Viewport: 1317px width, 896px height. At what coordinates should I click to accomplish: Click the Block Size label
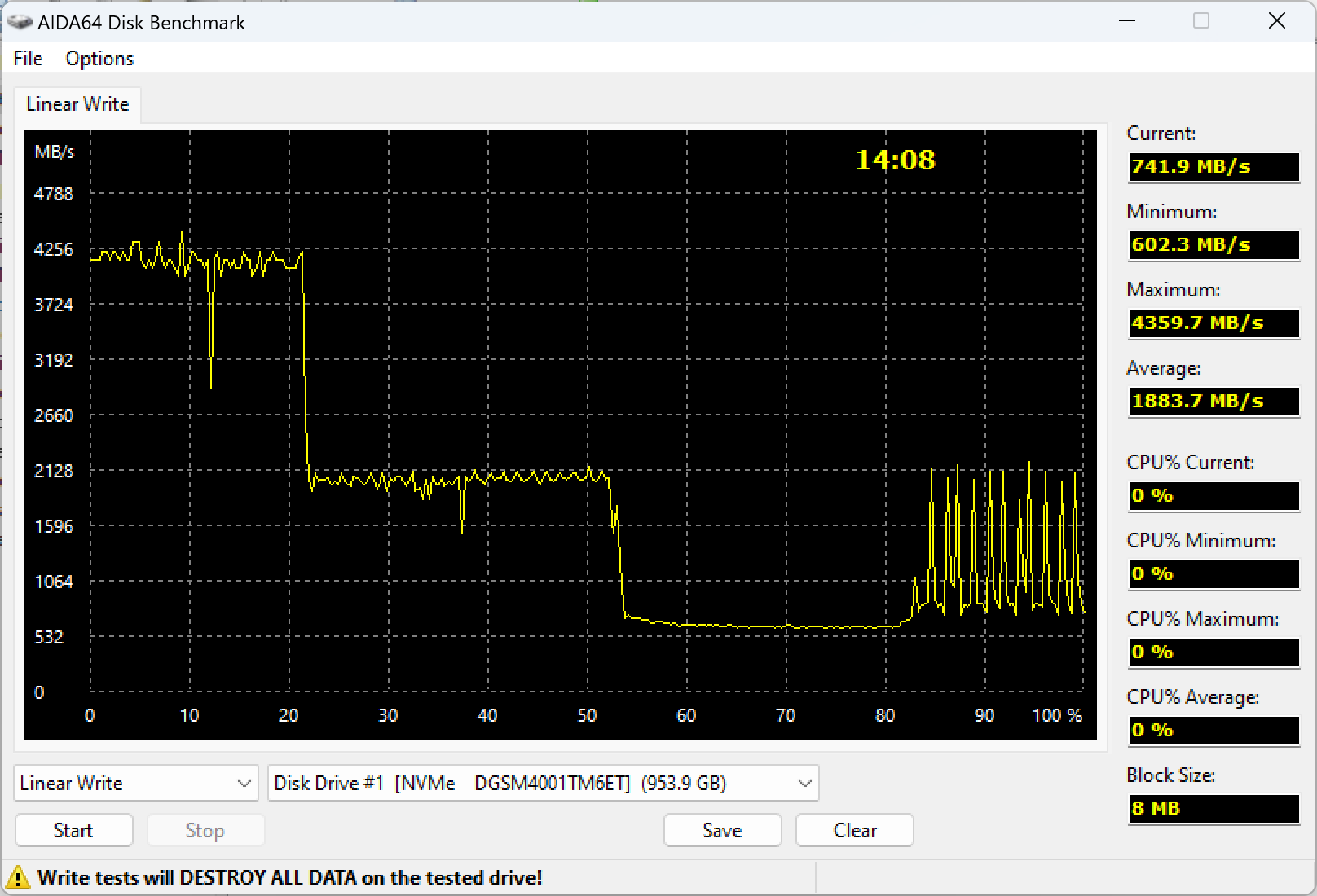pyautogui.click(x=1170, y=775)
